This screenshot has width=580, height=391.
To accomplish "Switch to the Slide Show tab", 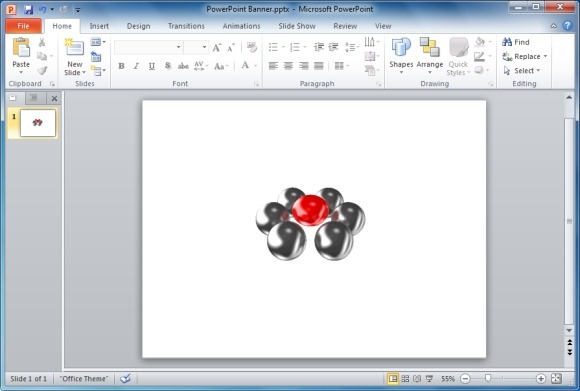I will pos(297,26).
